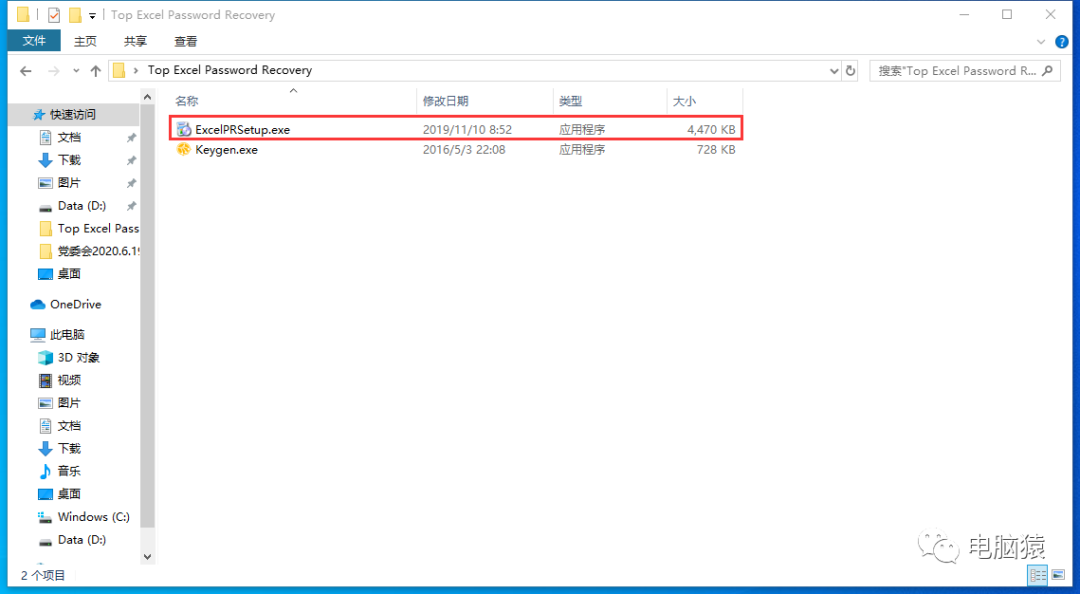This screenshot has height=594, width=1080.
Task: Expand the address bar history dropdown
Action: [x=834, y=70]
